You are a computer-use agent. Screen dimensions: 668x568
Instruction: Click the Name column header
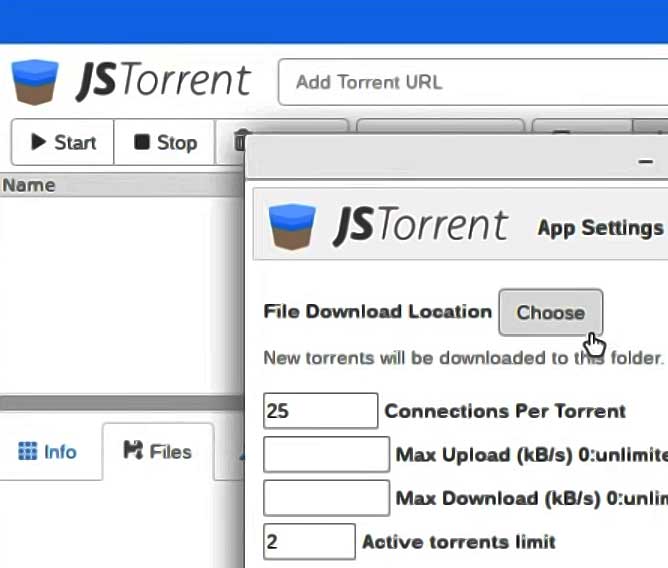click(122, 185)
